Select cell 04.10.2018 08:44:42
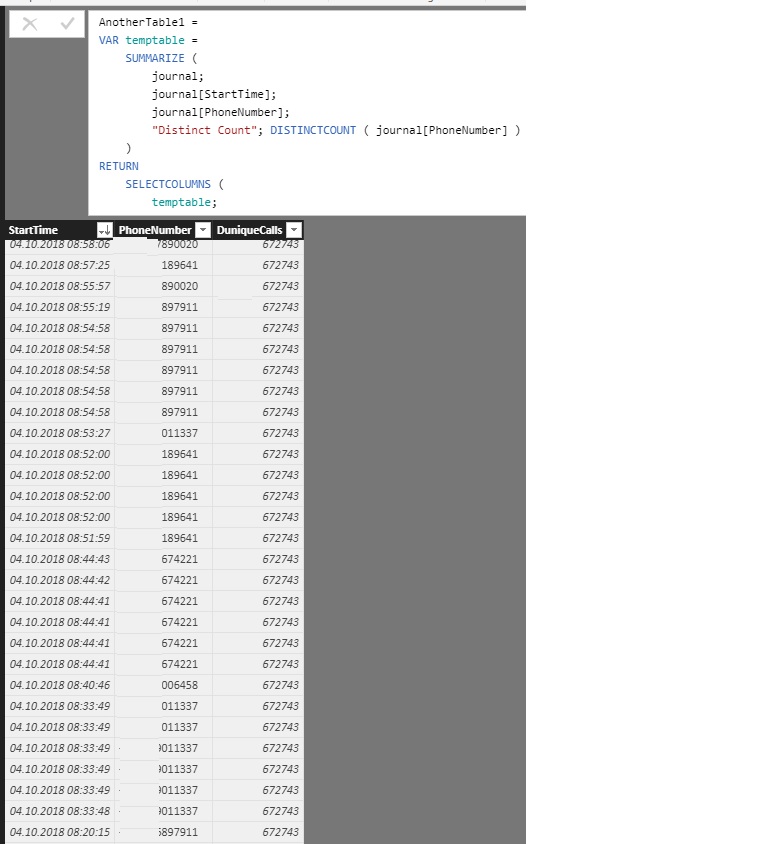The image size is (768, 844). 60,580
